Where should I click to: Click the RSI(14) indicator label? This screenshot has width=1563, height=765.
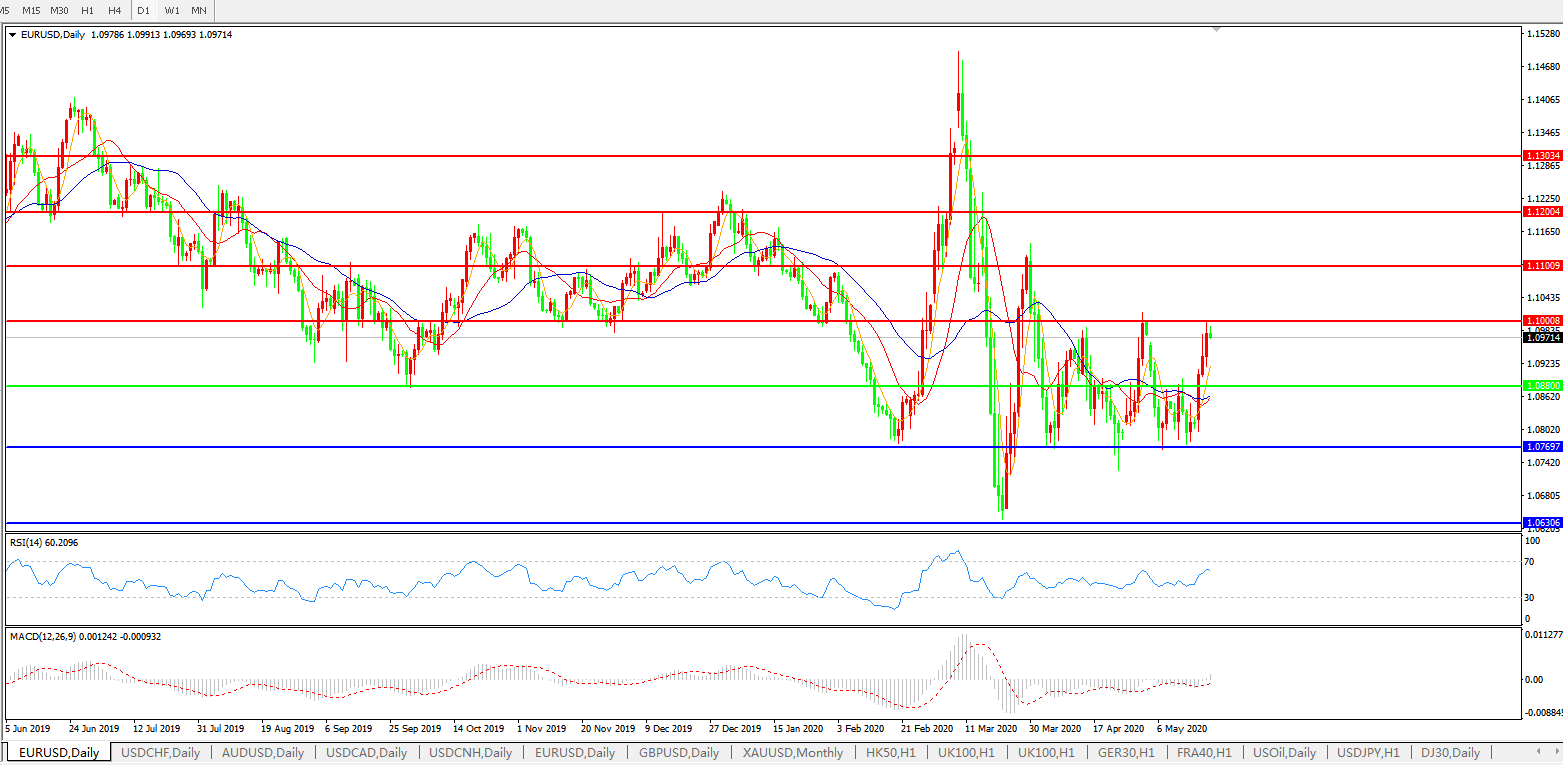44,542
